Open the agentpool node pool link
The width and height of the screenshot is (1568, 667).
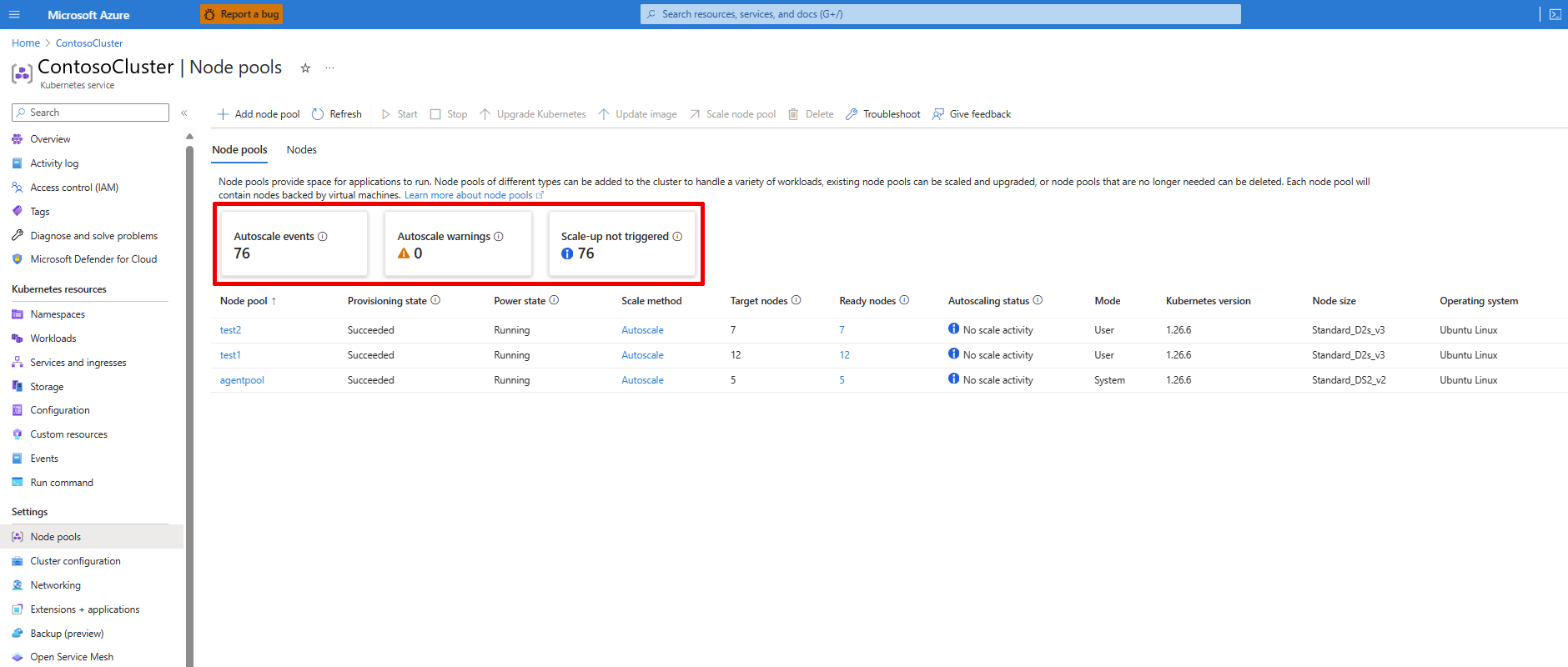(242, 380)
